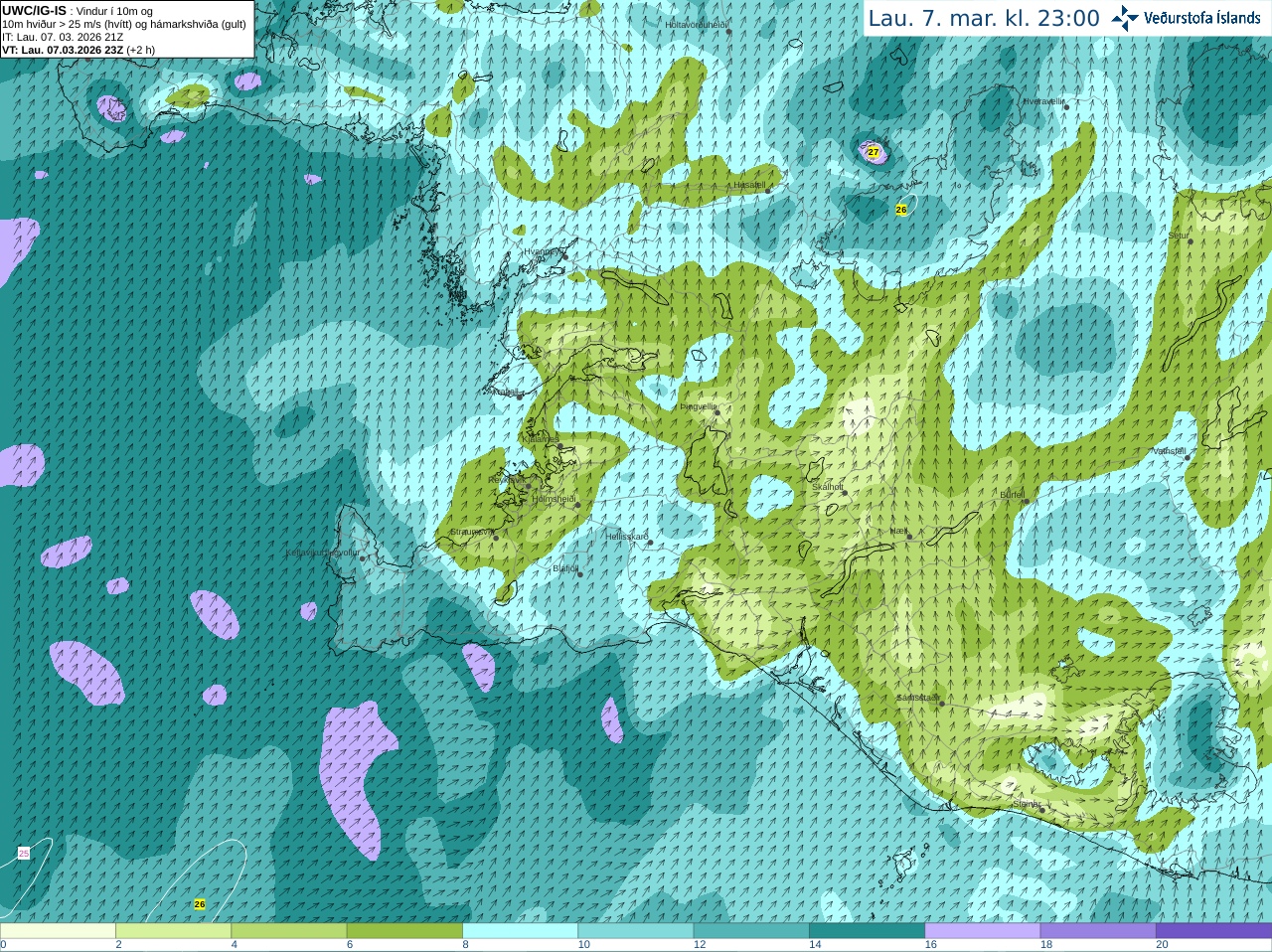
Task: Click the Hæll station label
Action: point(898,532)
